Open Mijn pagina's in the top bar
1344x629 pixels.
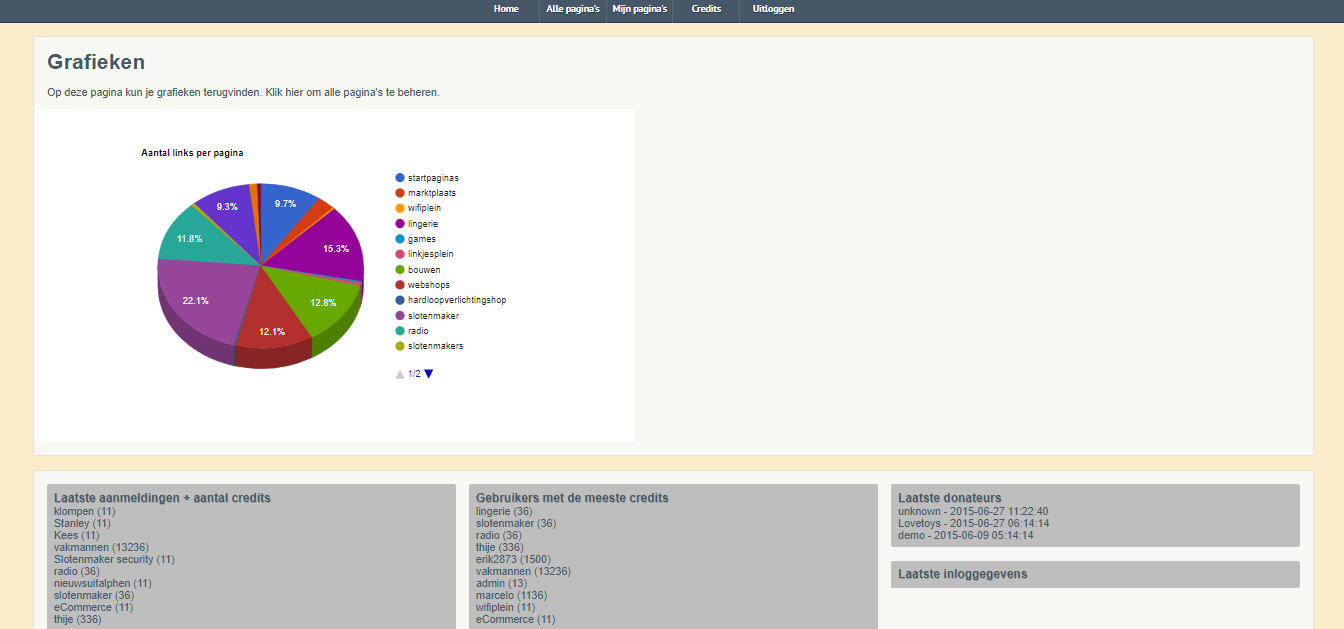(640, 9)
